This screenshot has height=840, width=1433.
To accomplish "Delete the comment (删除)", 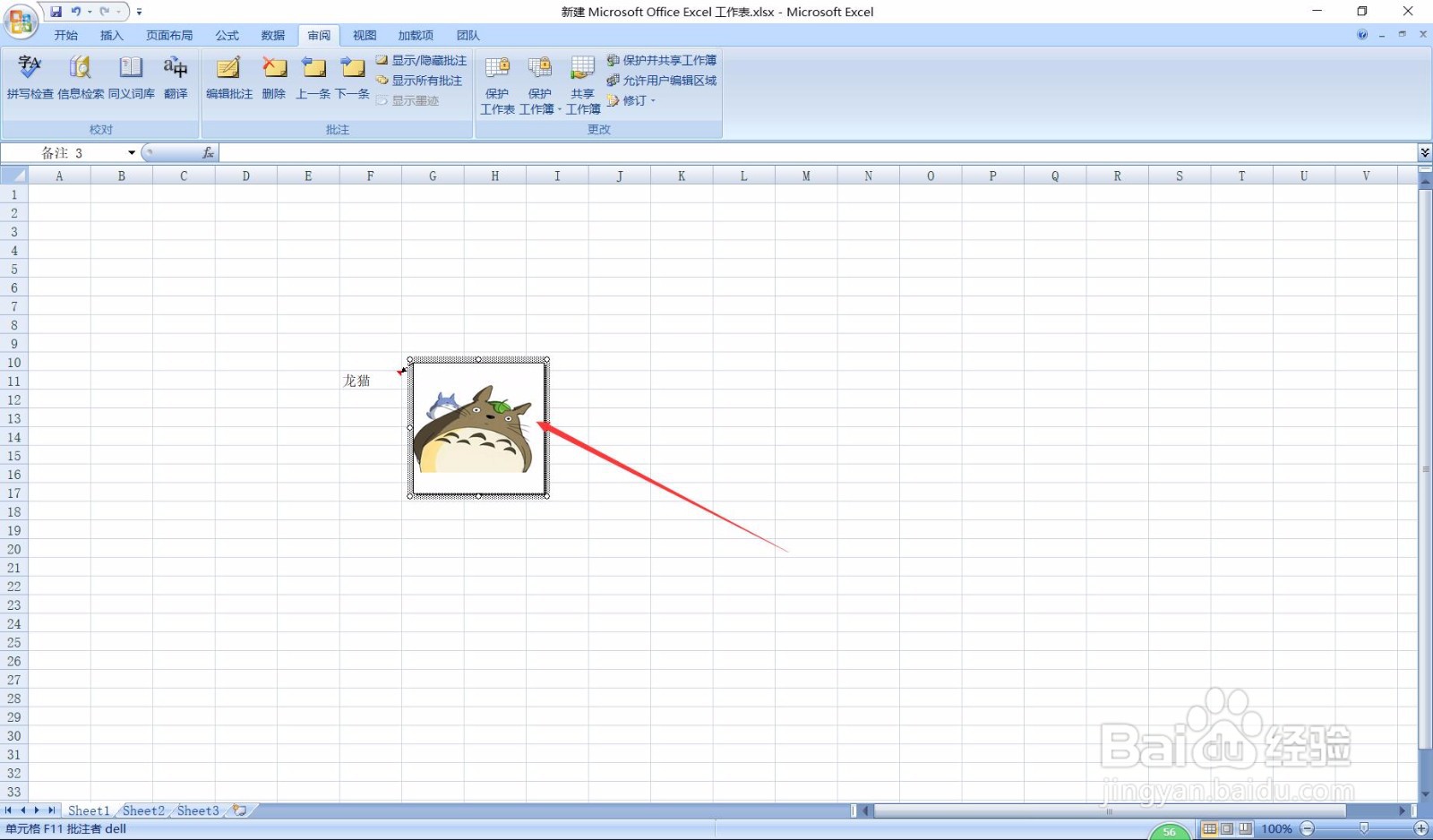I will point(274,77).
